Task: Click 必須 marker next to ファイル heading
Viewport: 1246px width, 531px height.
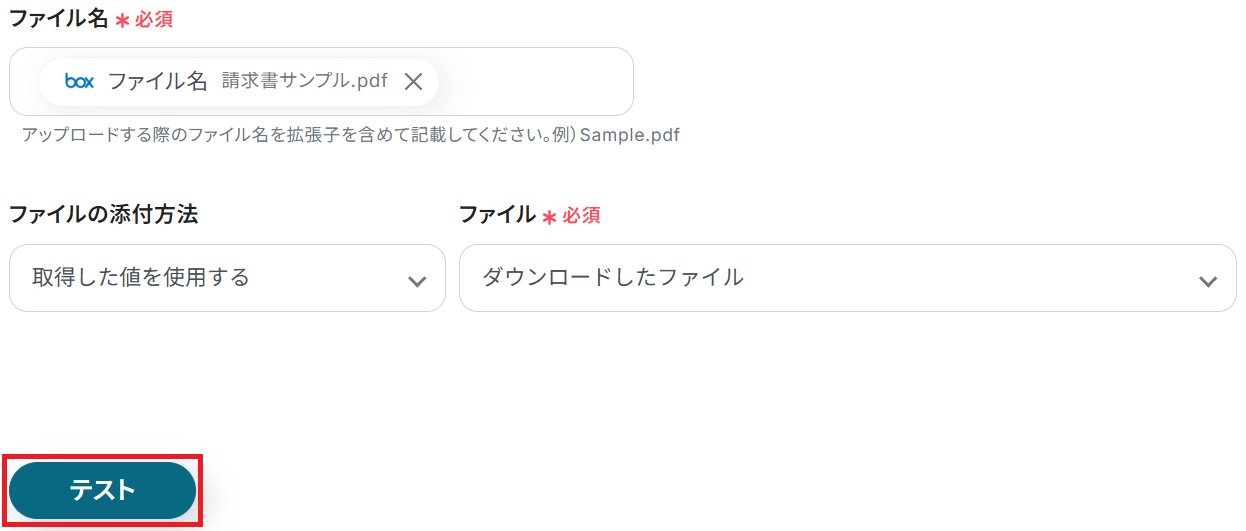Action: pos(581,216)
